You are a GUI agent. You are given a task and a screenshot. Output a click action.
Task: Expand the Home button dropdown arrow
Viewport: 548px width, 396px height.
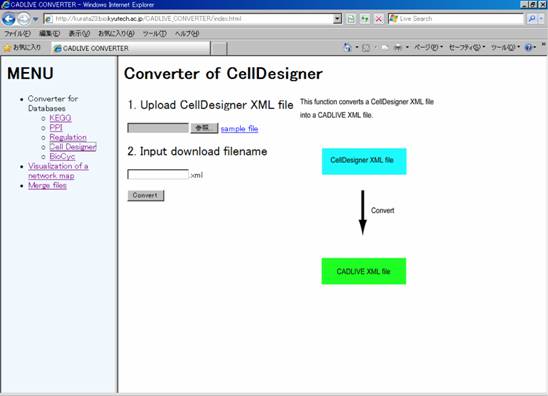357,47
